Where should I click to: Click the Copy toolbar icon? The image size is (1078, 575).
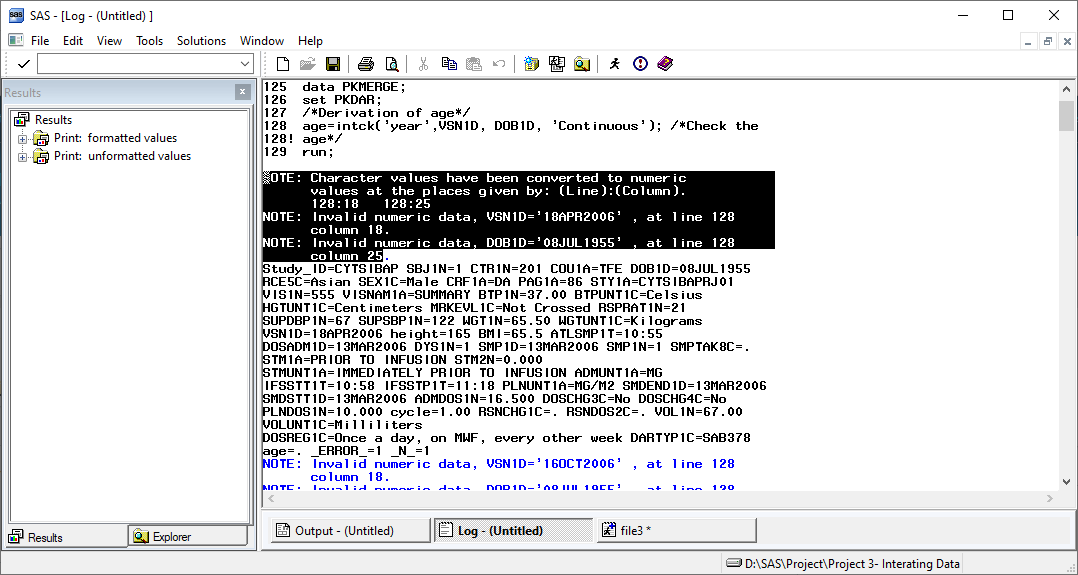tap(449, 64)
